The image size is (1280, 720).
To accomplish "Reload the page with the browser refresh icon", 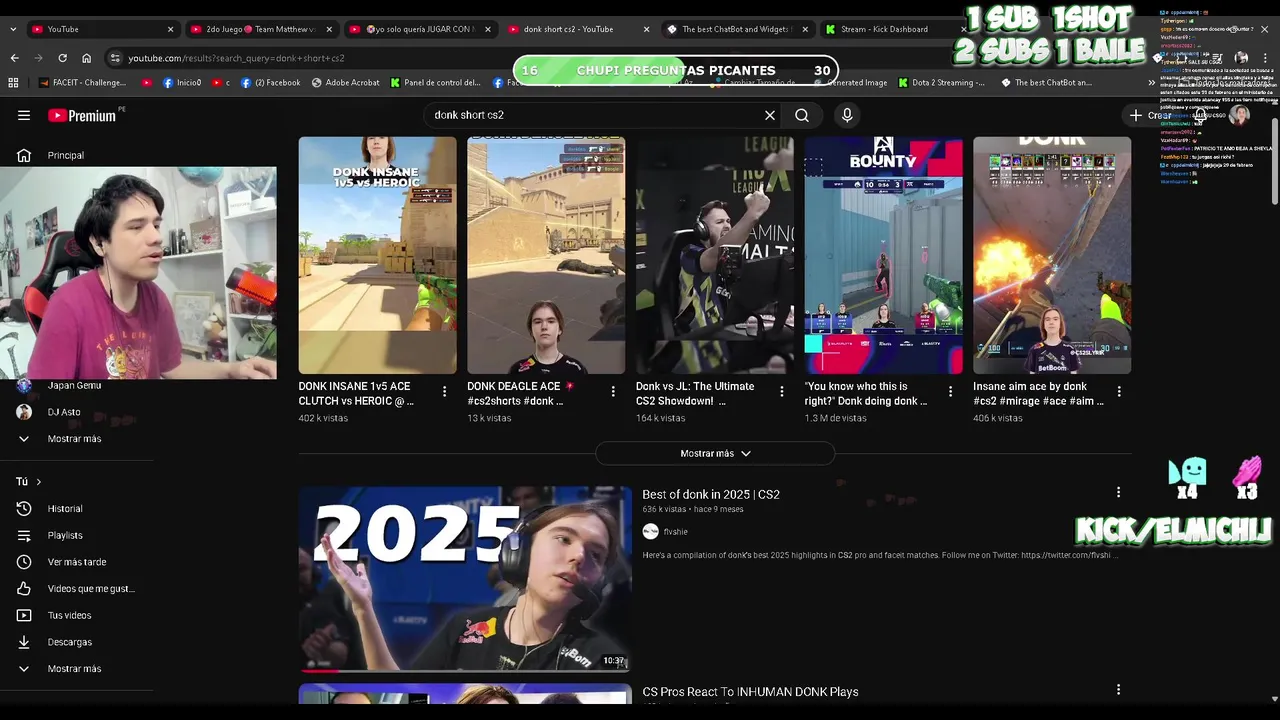I will 62,58.
